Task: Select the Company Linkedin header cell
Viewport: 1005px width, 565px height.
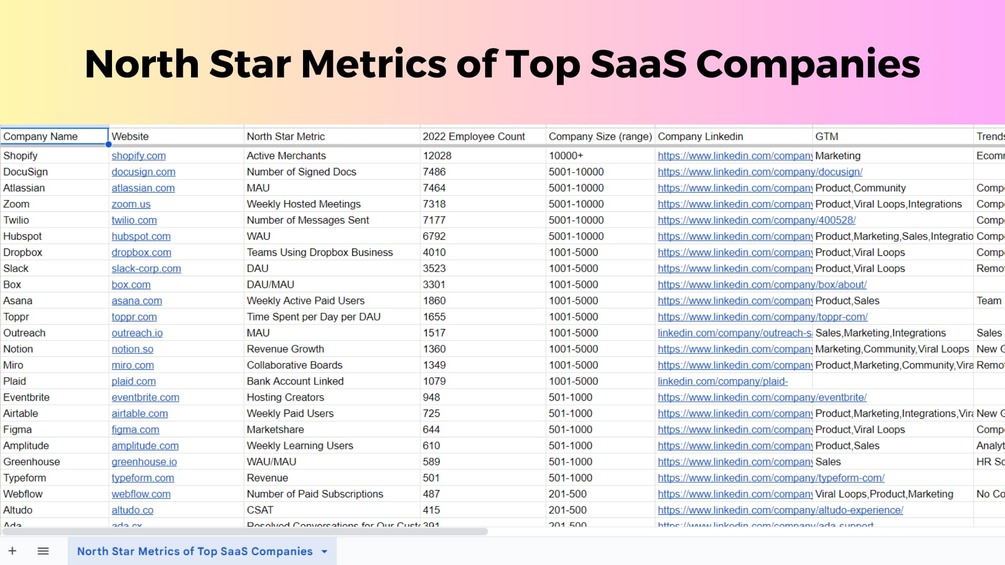Action: tap(734, 136)
